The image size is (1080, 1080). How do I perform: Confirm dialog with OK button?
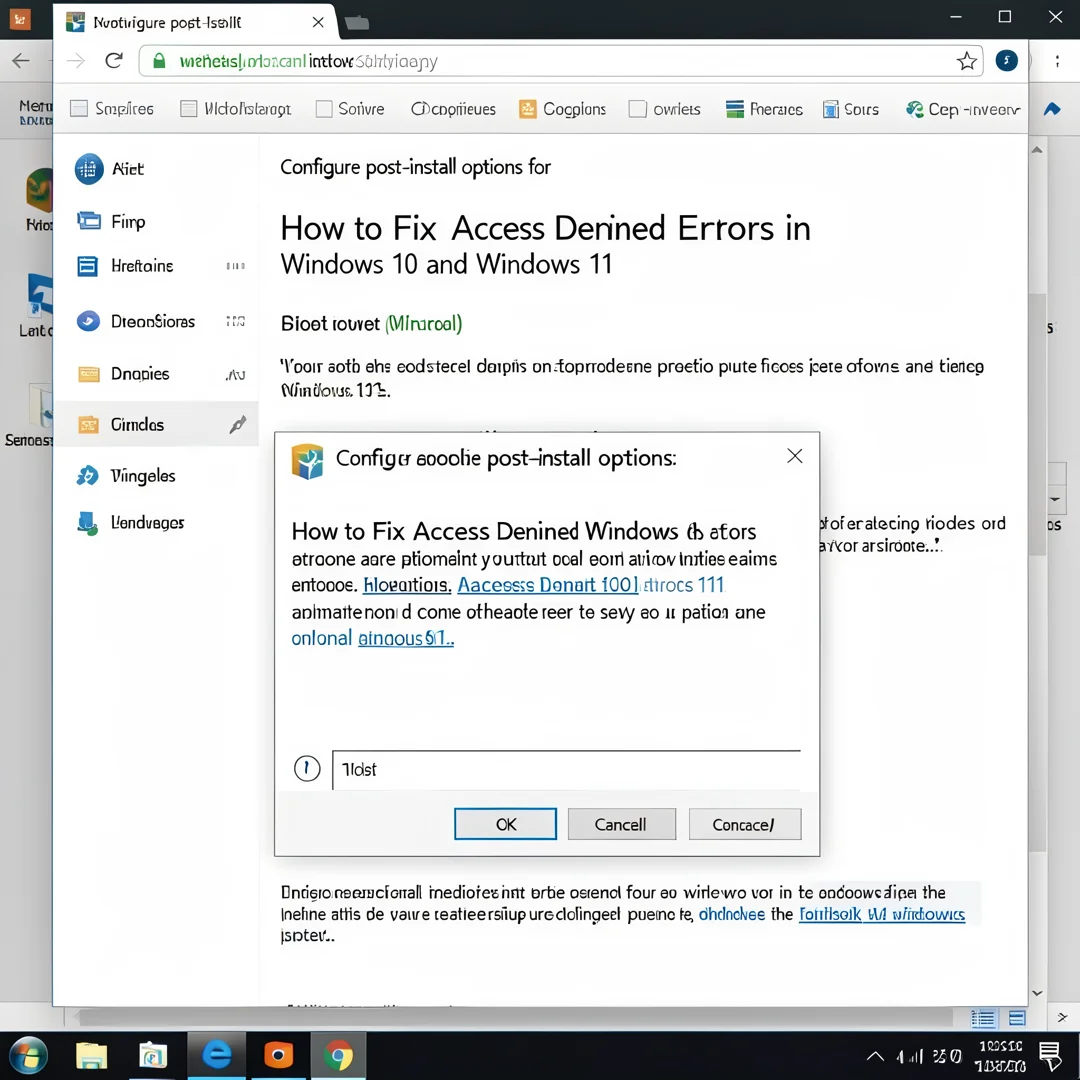coord(506,824)
